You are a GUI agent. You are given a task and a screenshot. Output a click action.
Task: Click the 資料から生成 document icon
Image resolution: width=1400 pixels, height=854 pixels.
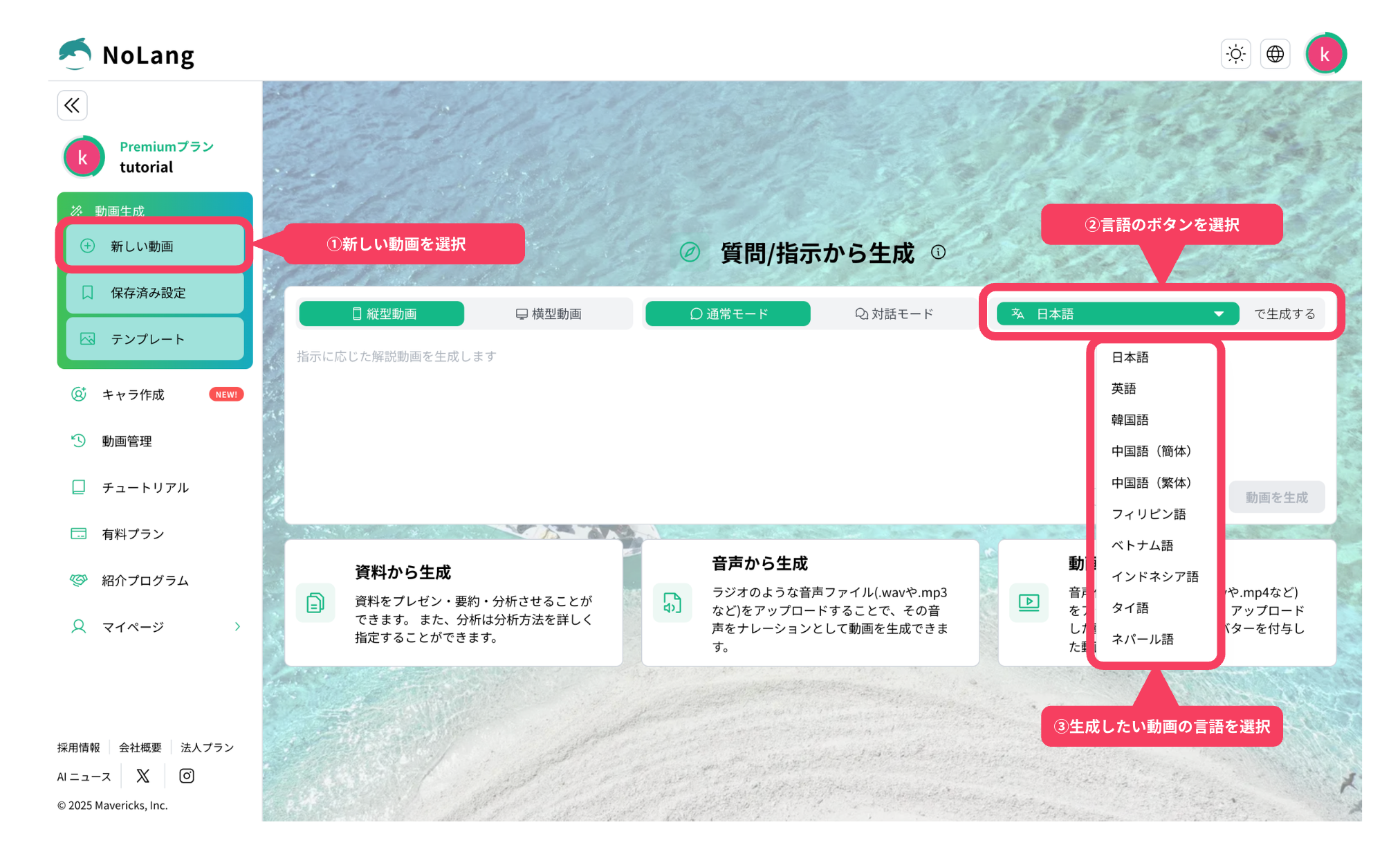click(315, 603)
